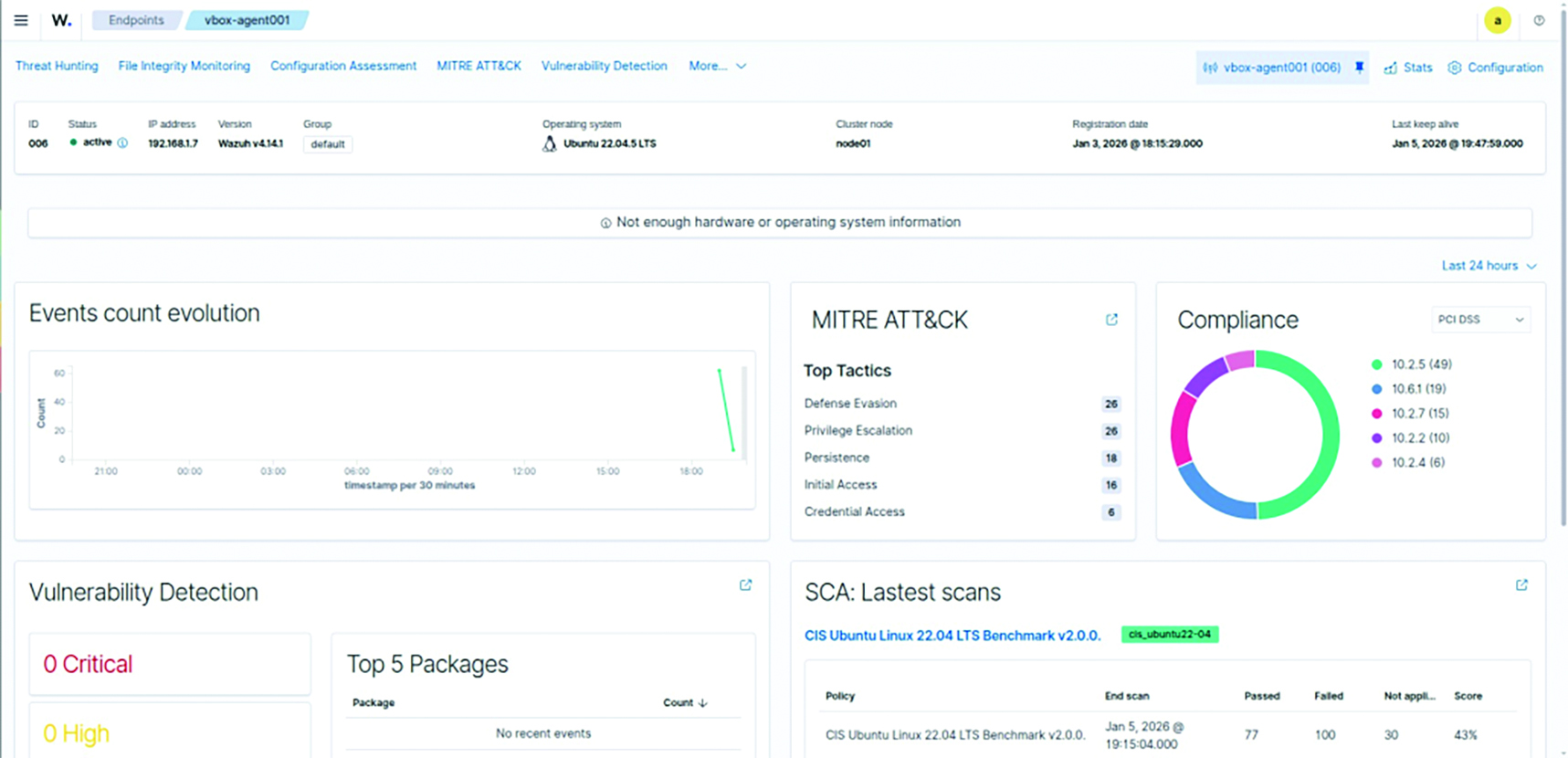1568x758 pixels.
Task: Open the Last 24 hours time range
Action: point(1489,266)
